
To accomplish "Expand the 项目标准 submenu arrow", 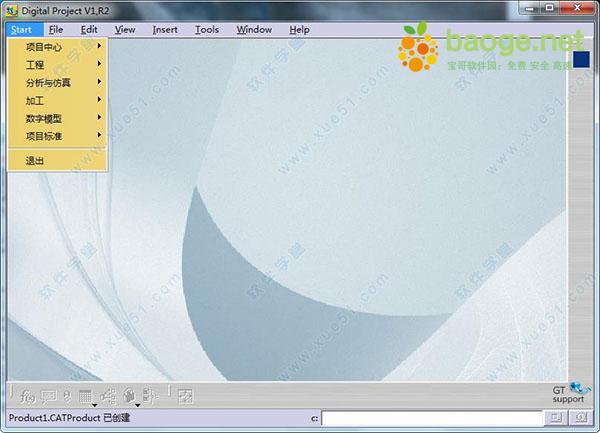I will point(99,135).
